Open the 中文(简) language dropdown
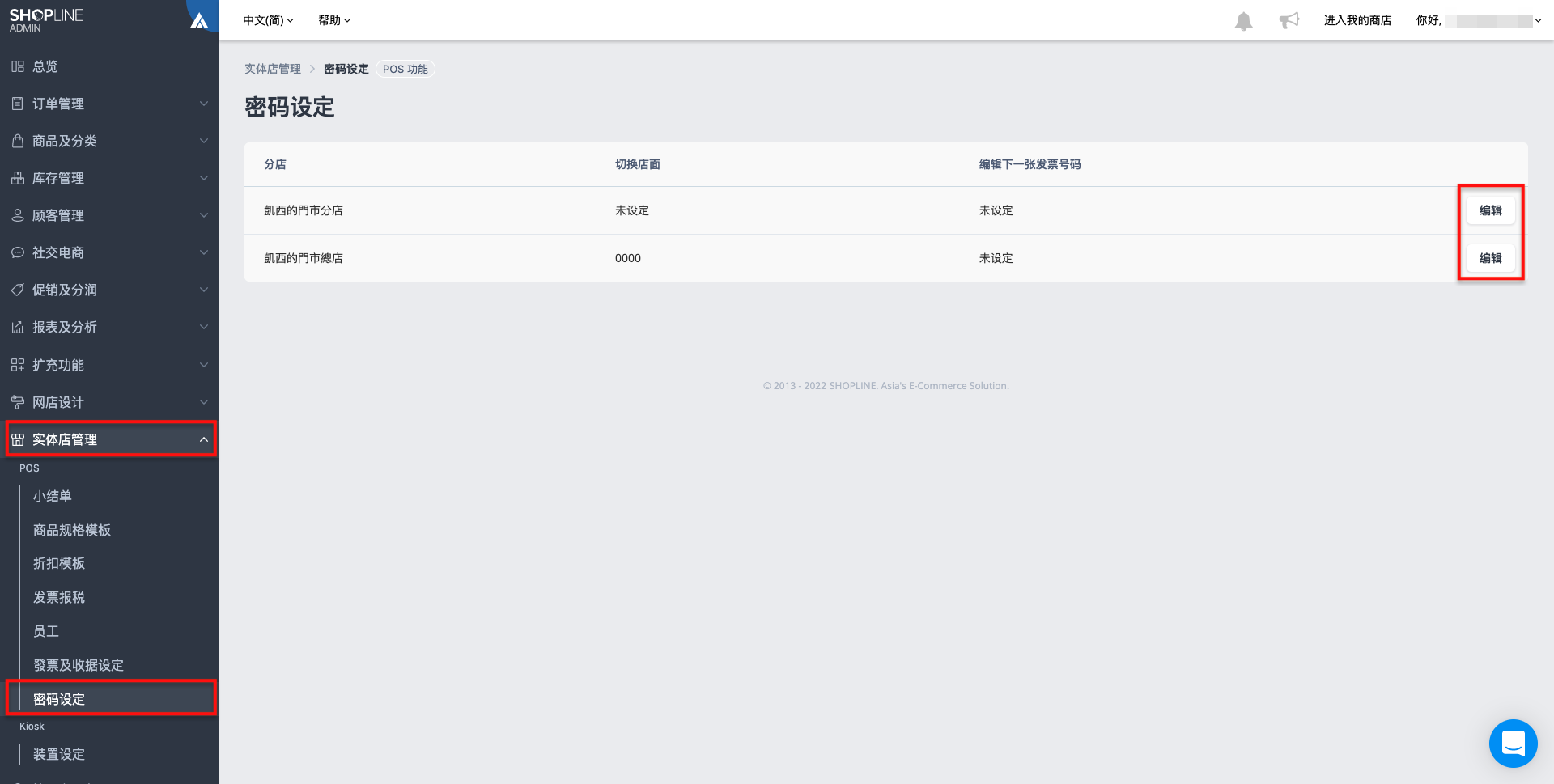 click(x=268, y=20)
